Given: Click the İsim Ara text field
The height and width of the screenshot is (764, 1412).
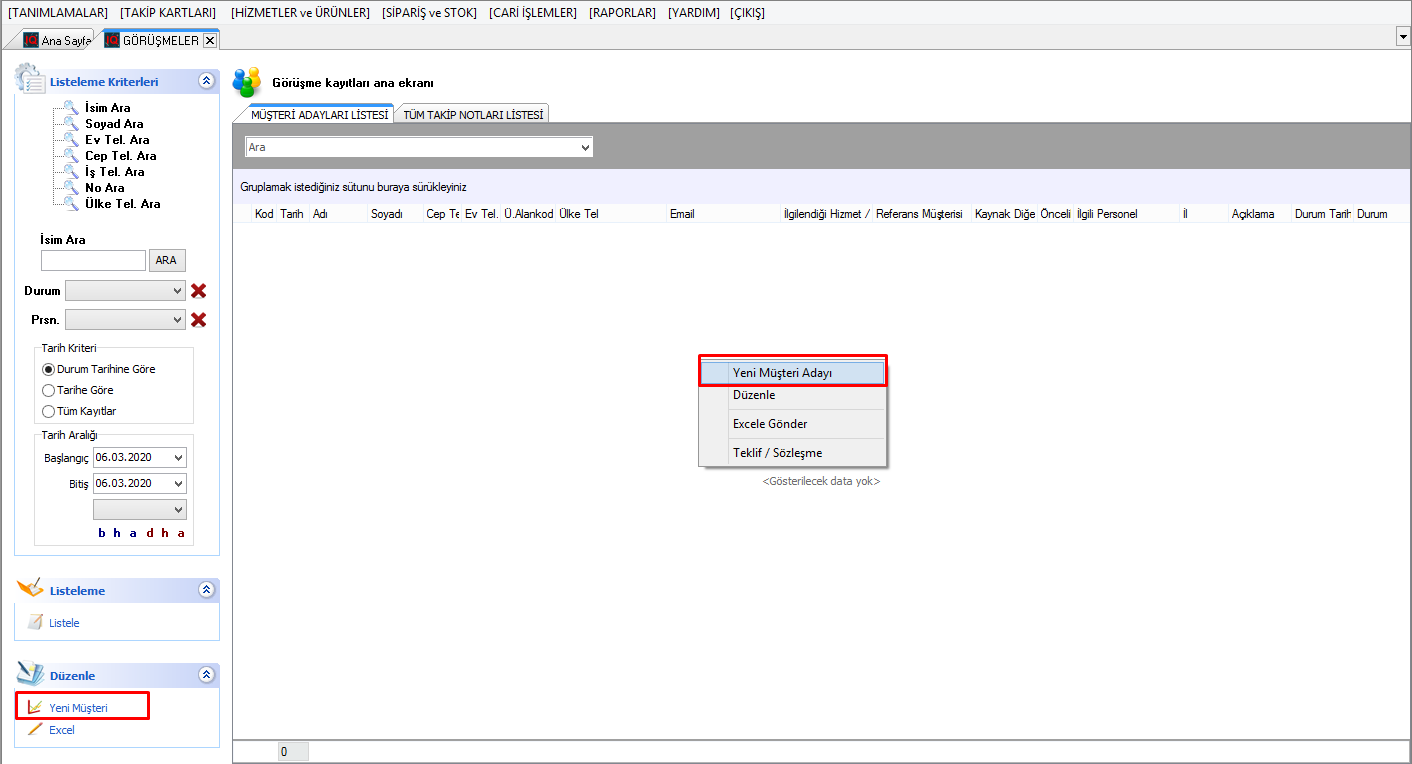Looking at the screenshot, I should [x=93, y=260].
